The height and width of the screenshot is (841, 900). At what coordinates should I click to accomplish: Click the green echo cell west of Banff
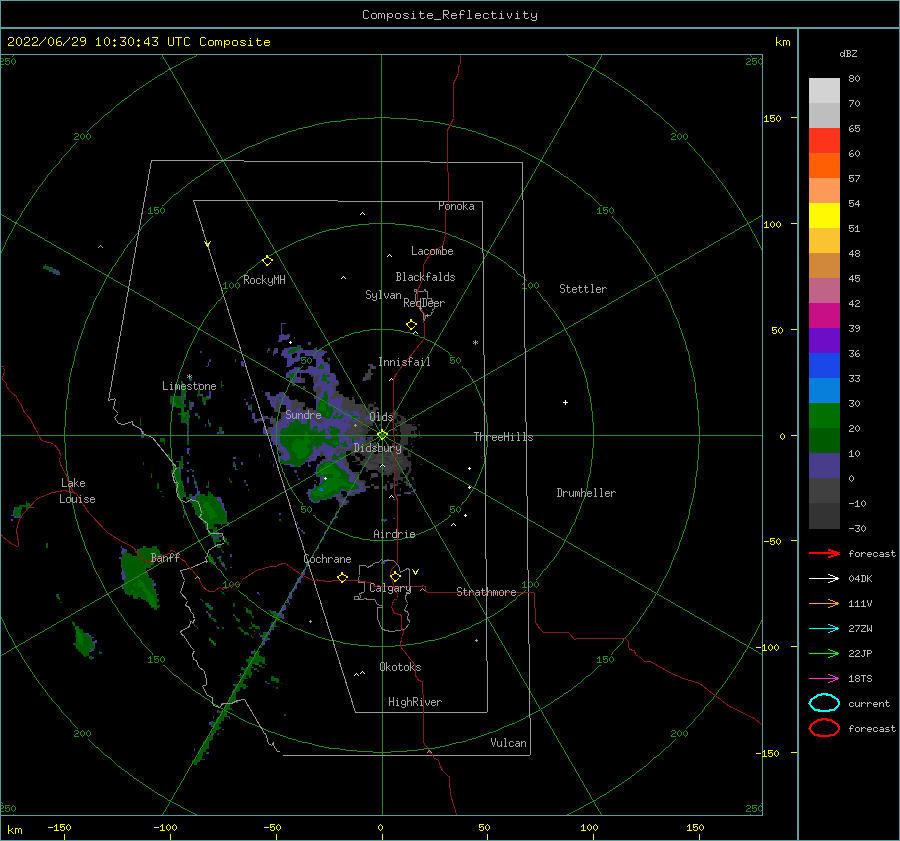click(139, 576)
